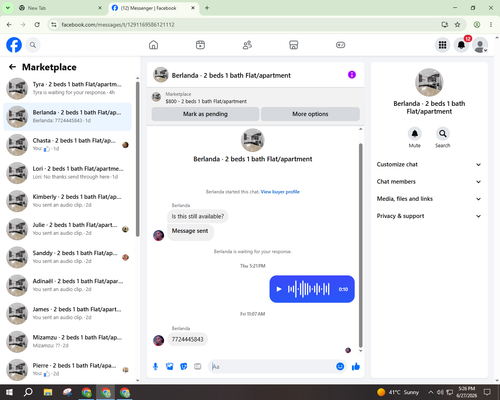This screenshot has width=500, height=400.
Task: Open the Marketplace storefront icon
Action: pyautogui.click(x=294, y=45)
